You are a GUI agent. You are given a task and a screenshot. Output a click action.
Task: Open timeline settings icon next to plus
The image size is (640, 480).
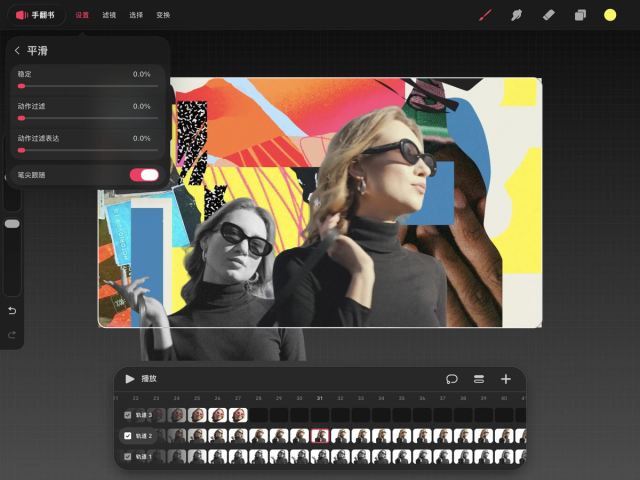[479, 379]
